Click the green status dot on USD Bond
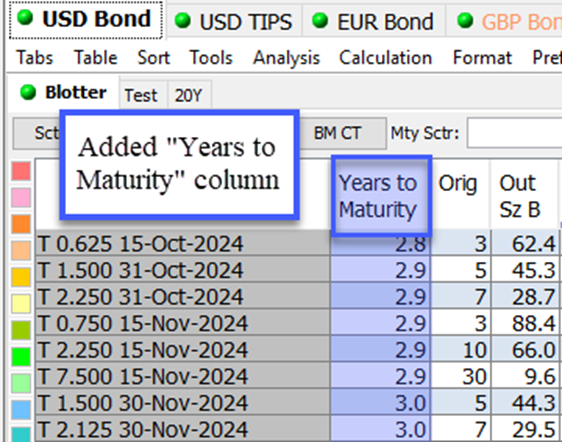This screenshot has width=562, height=442. (25, 18)
